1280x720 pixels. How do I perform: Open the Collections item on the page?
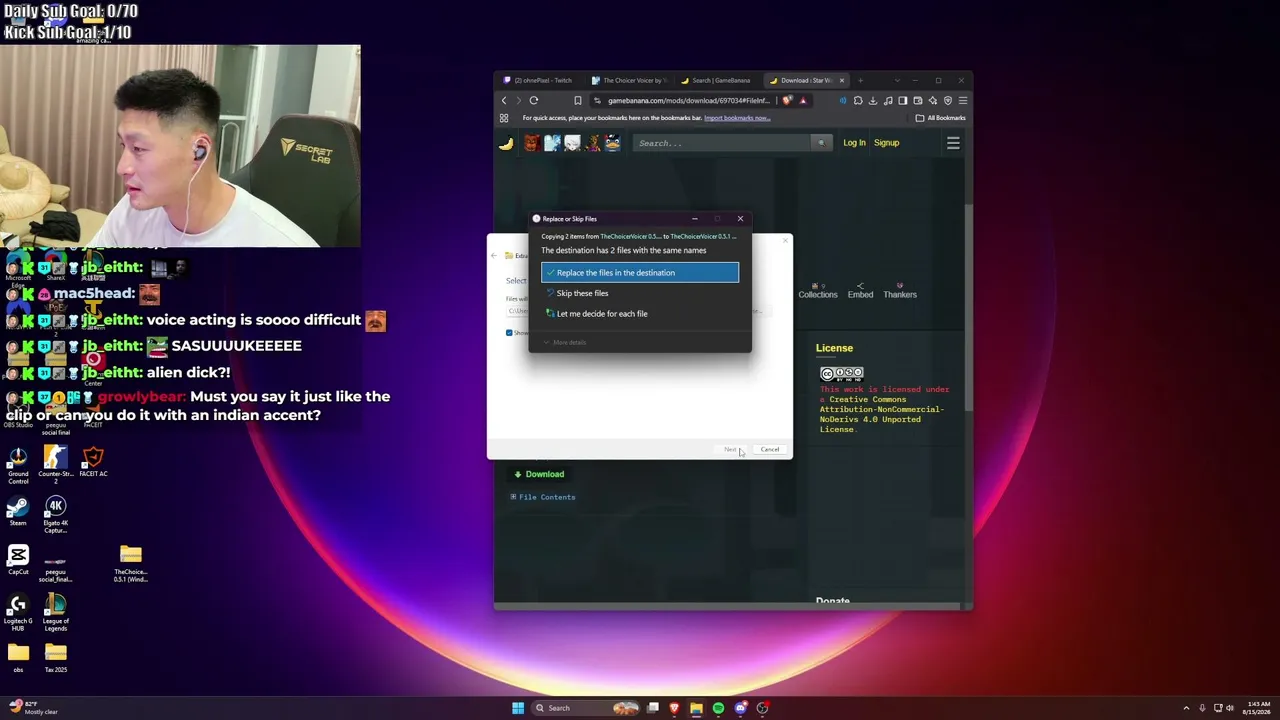click(818, 291)
